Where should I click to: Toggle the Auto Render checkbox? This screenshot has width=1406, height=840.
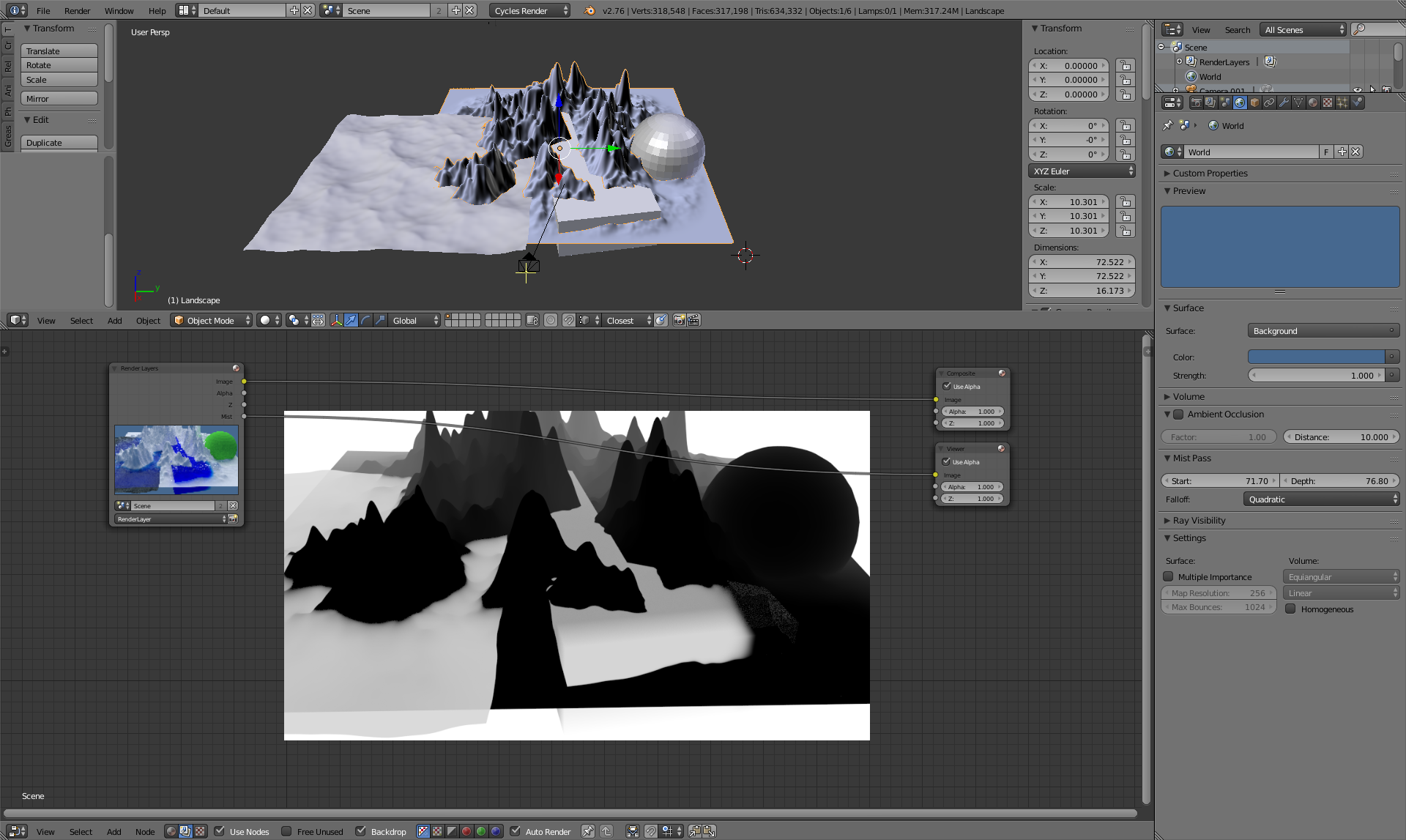pyautogui.click(x=515, y=831)
